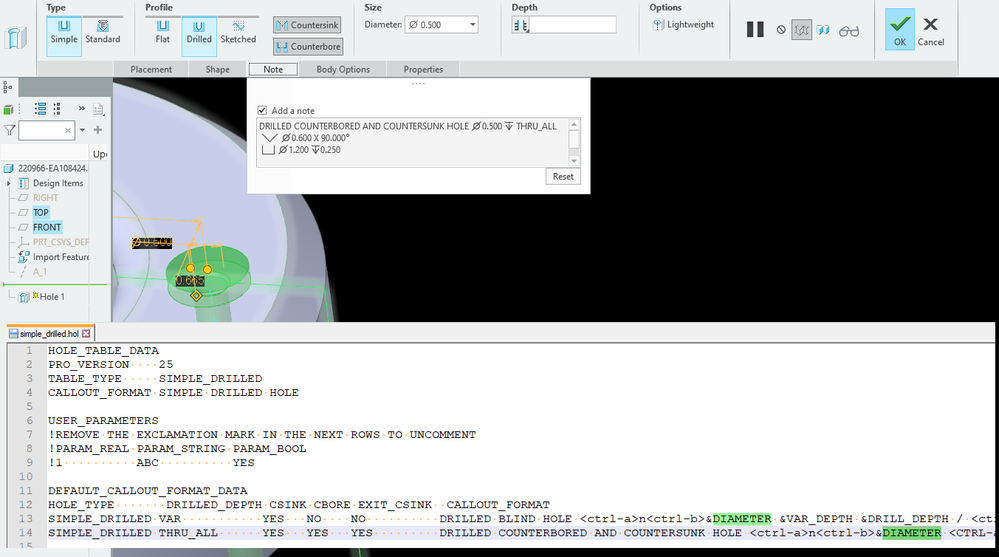Click DIAMETER highlighted on editor line 14
This screenshot has width=999, height=557.
(911, 533)
